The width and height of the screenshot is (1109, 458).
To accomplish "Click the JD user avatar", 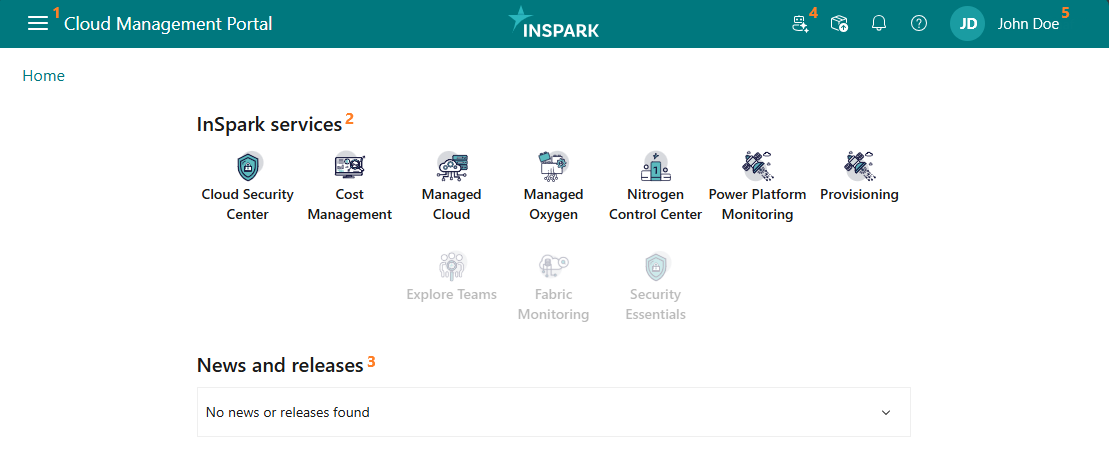I will [x=967, y=24].
